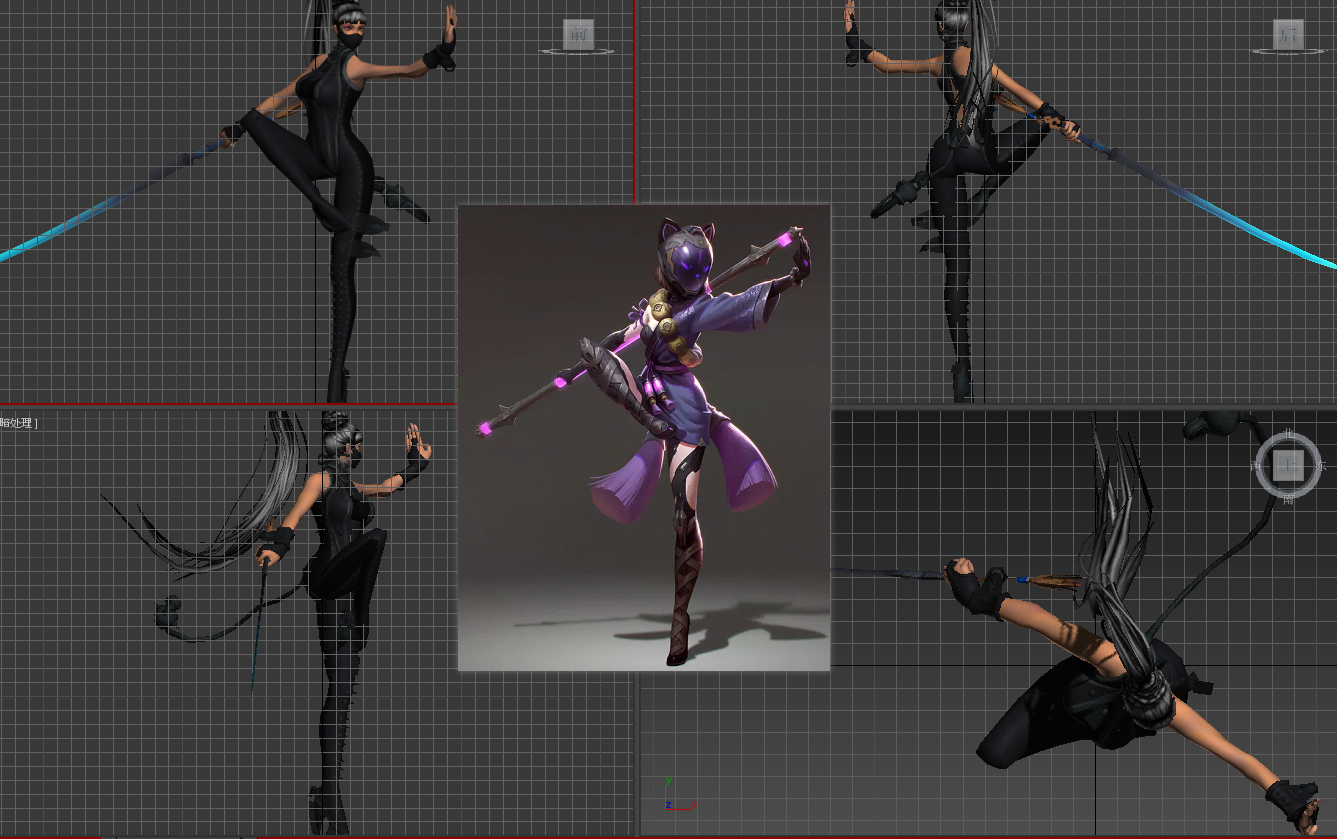The height and width of the screenshot is (839, 1337).
Task: Click the top (上) ViewCube face
Action: point(1288,465)
